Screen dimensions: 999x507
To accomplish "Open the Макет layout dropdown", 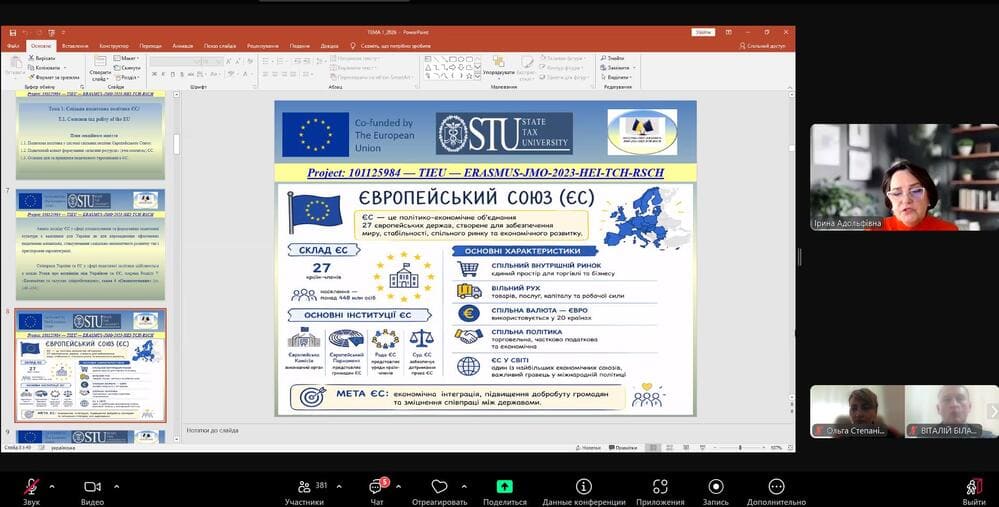I will click(127, 58).
